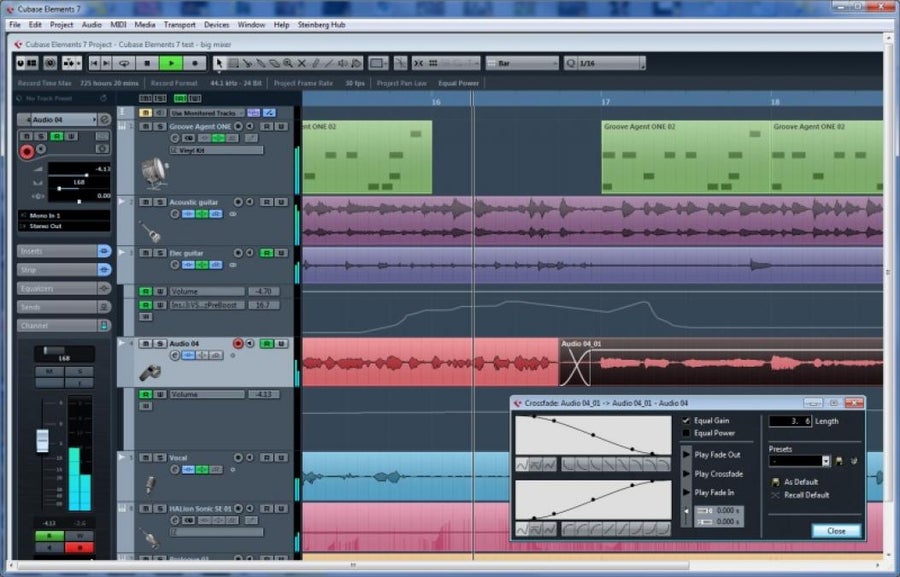
Task: Save crossfade settings As Default
Action: 794,482
